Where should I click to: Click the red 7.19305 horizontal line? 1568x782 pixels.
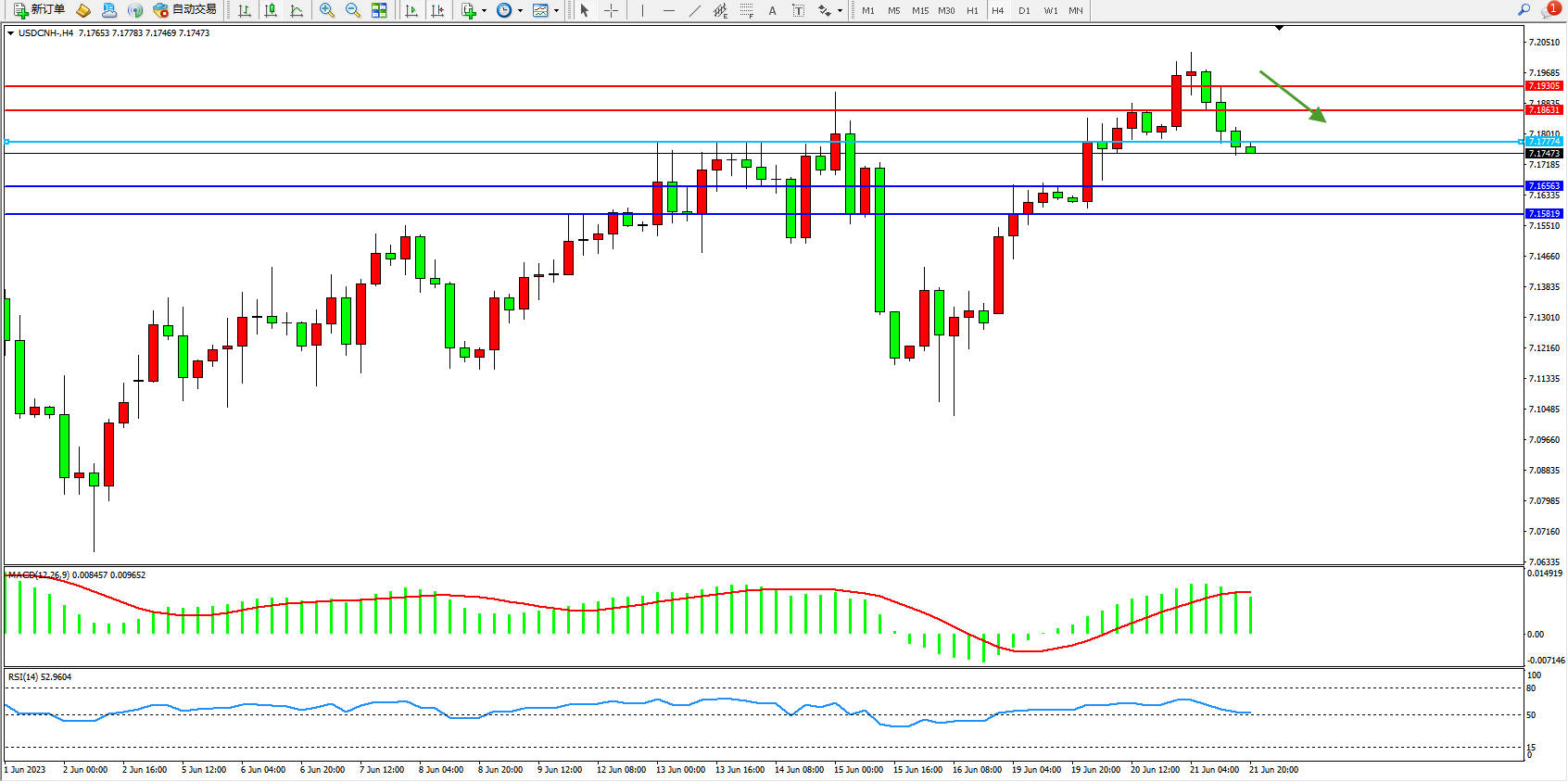pyautogui.click(x=741, y=86)
